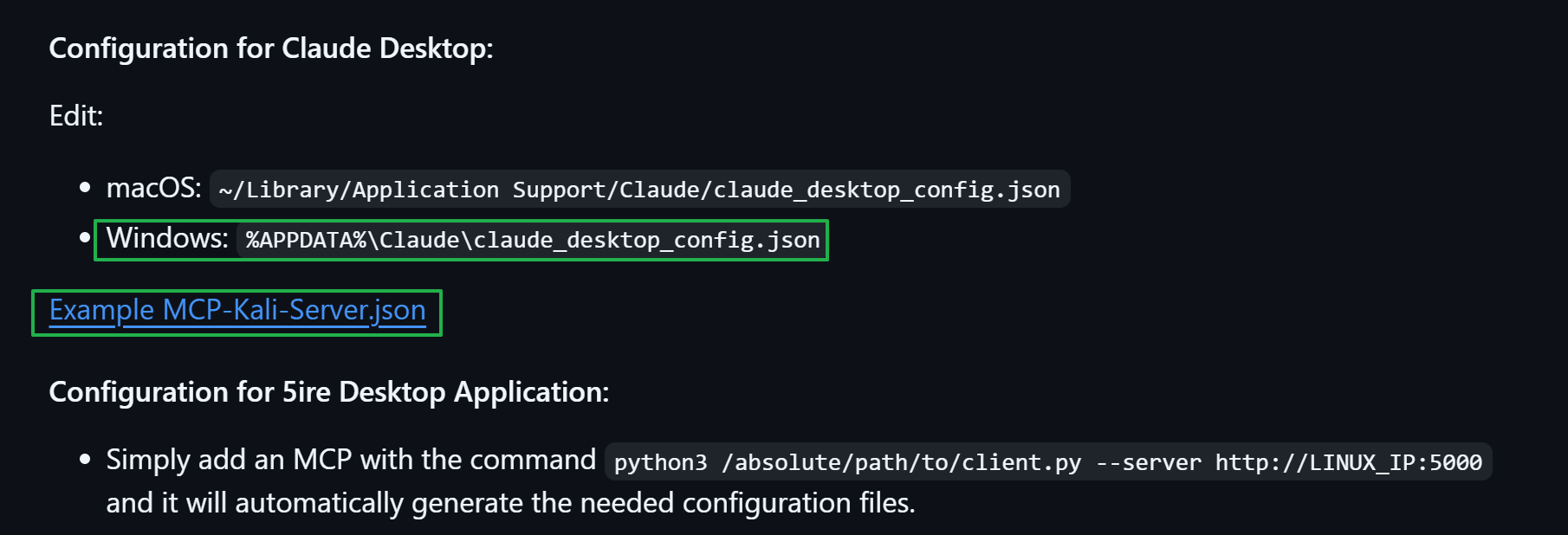Click the Windows %APPDATA% config path code
Viewport: 1568px width, 535px height.
(x=532, y=240)
